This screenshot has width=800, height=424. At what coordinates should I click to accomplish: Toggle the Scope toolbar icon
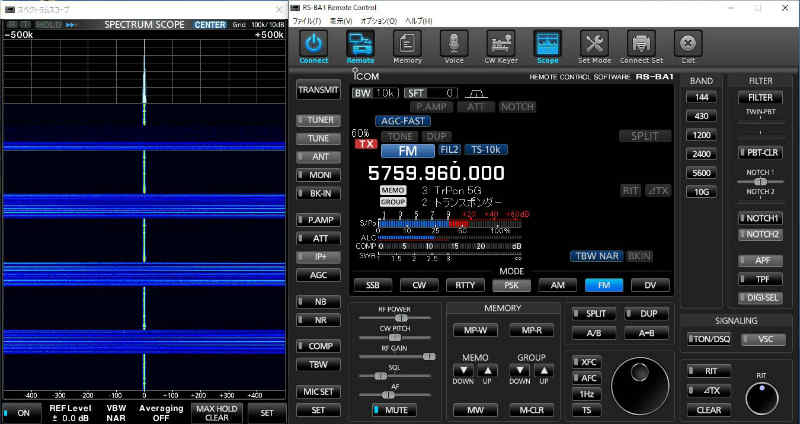click(547, 44)
